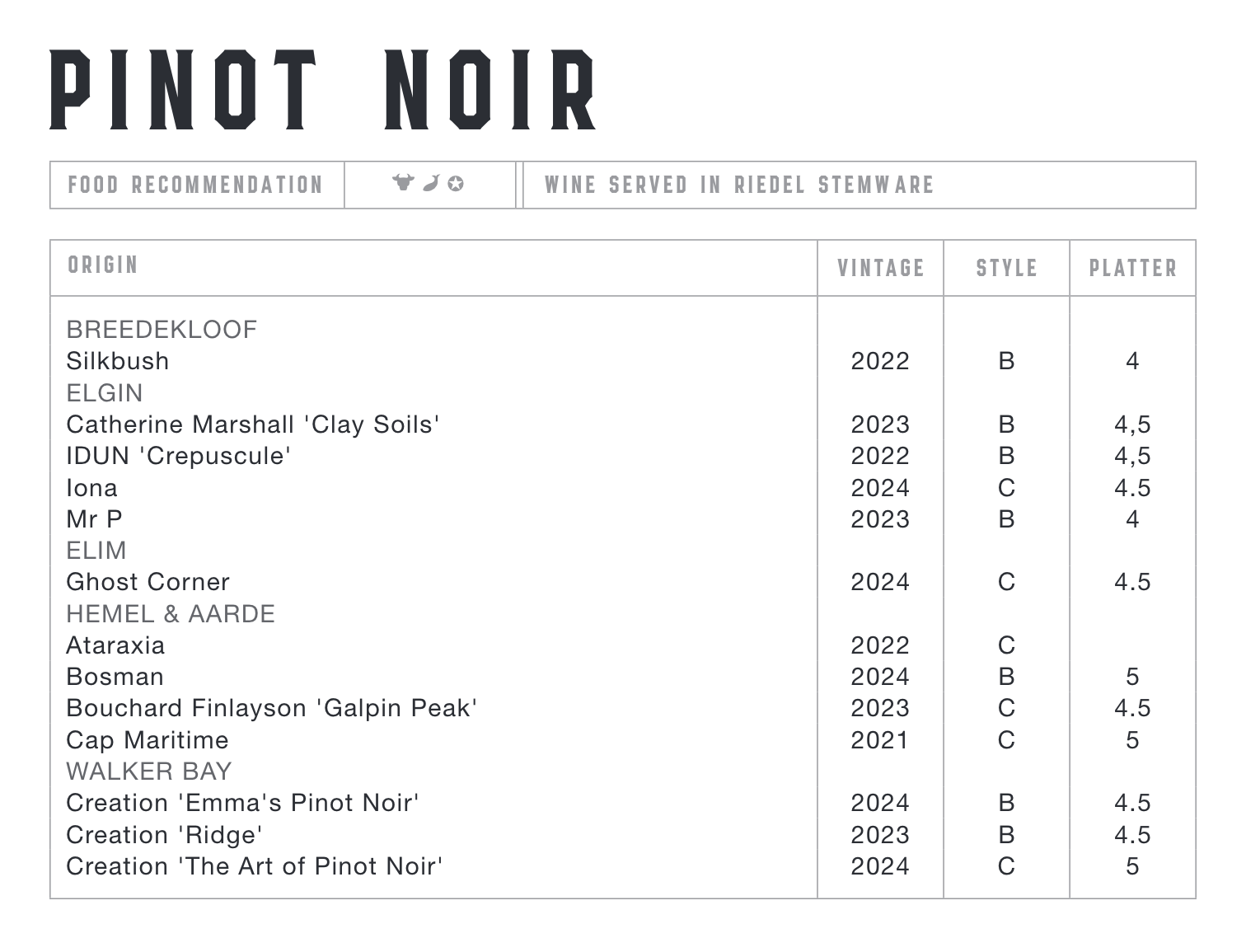Screen dimensions: 1246x952
Task: Select the Vintage column header
Action: (x=880, y=268)
